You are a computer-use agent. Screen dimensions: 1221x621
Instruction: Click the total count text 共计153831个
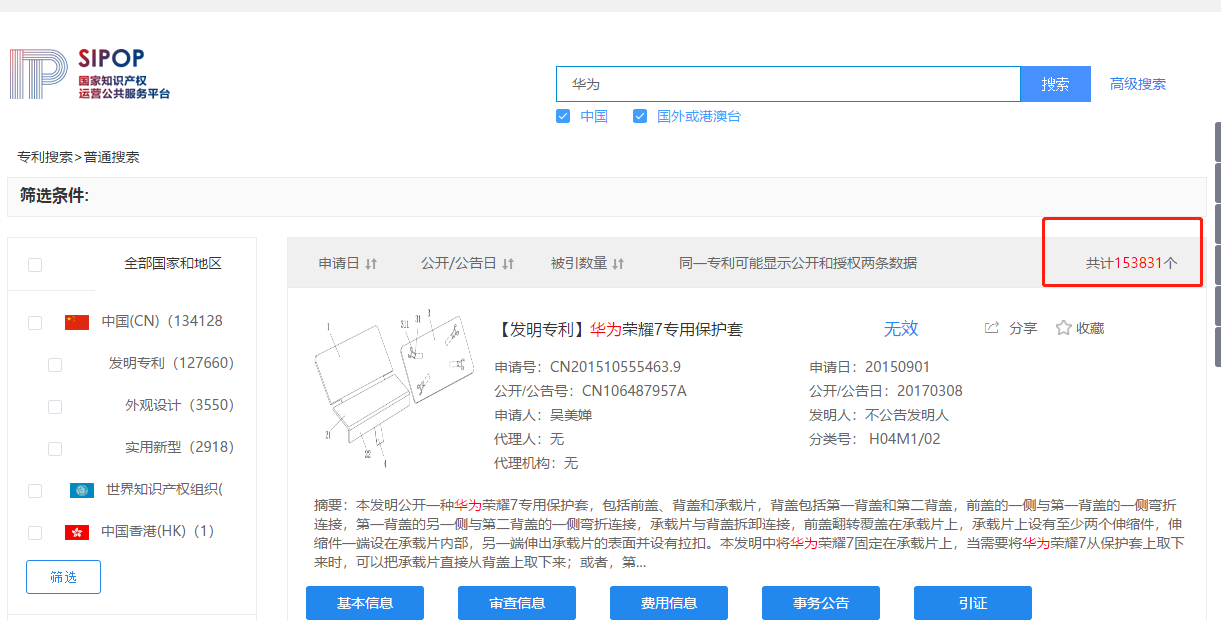pos(1132,263)
